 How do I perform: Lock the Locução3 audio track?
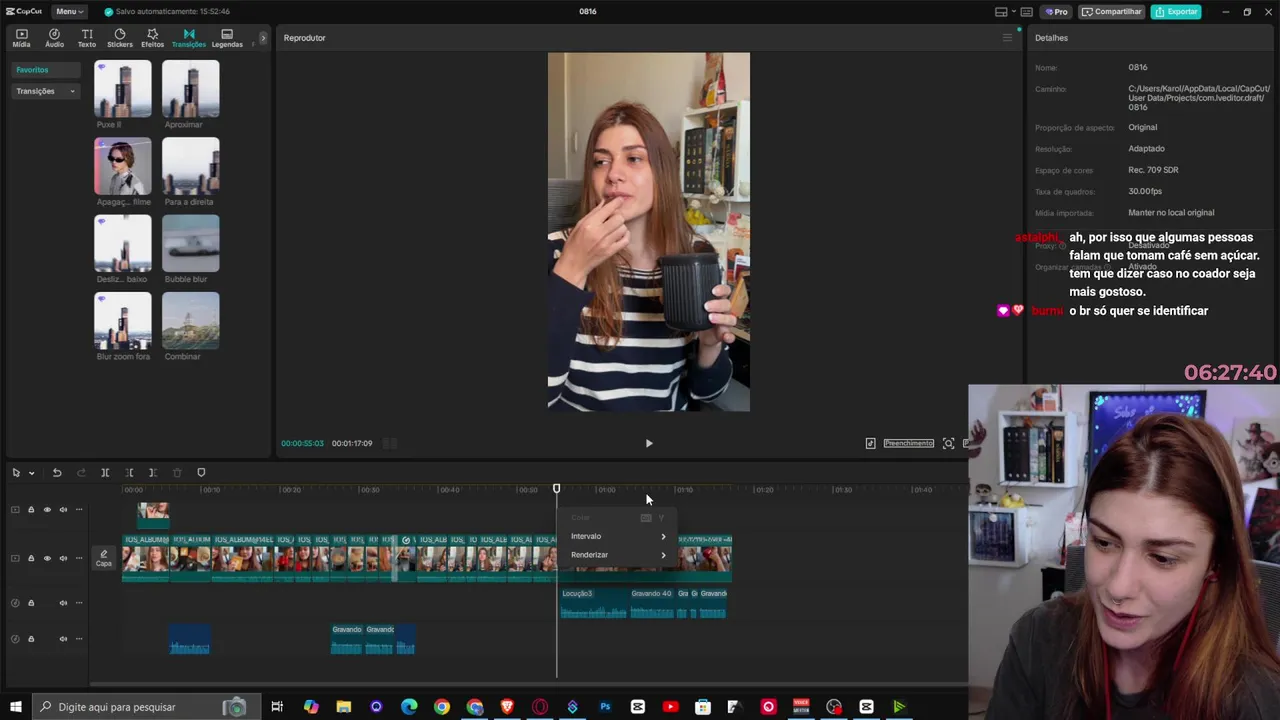[x=31, y=603]
